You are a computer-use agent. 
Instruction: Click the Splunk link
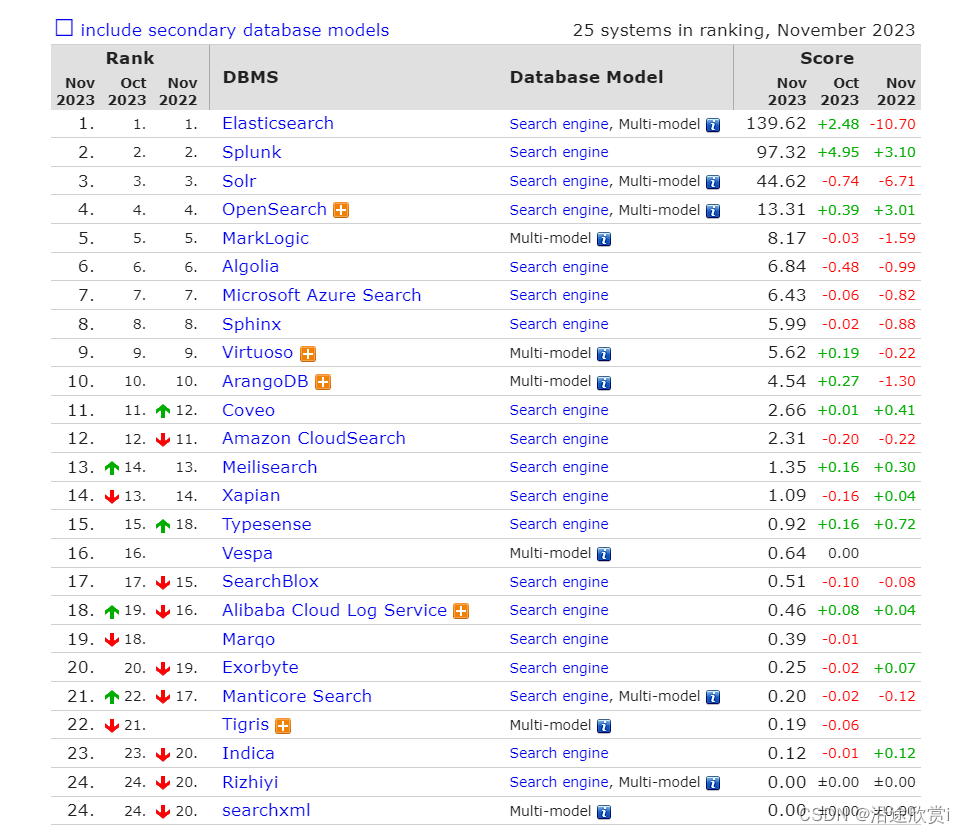click(251, 152)
